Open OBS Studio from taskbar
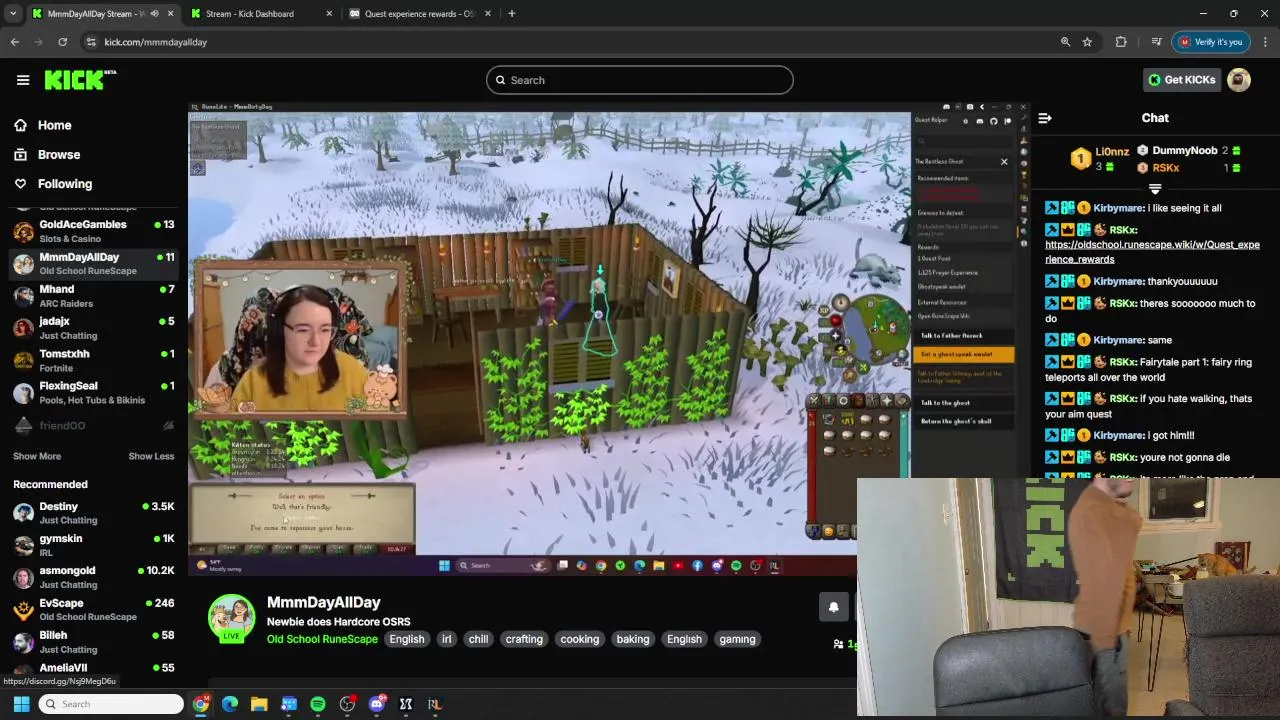This screenshot has width=1280, height=720. pyautogui.click(x=347, y=704)
